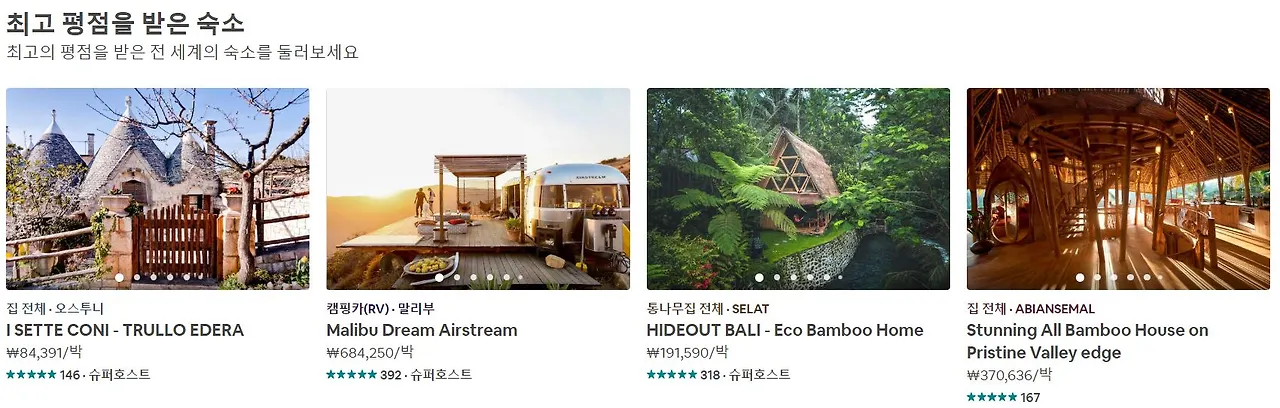This screenshot has width=1280, height=408.
Task: Click the star rating with 146 reviews
Action: (x=31, y=375)
